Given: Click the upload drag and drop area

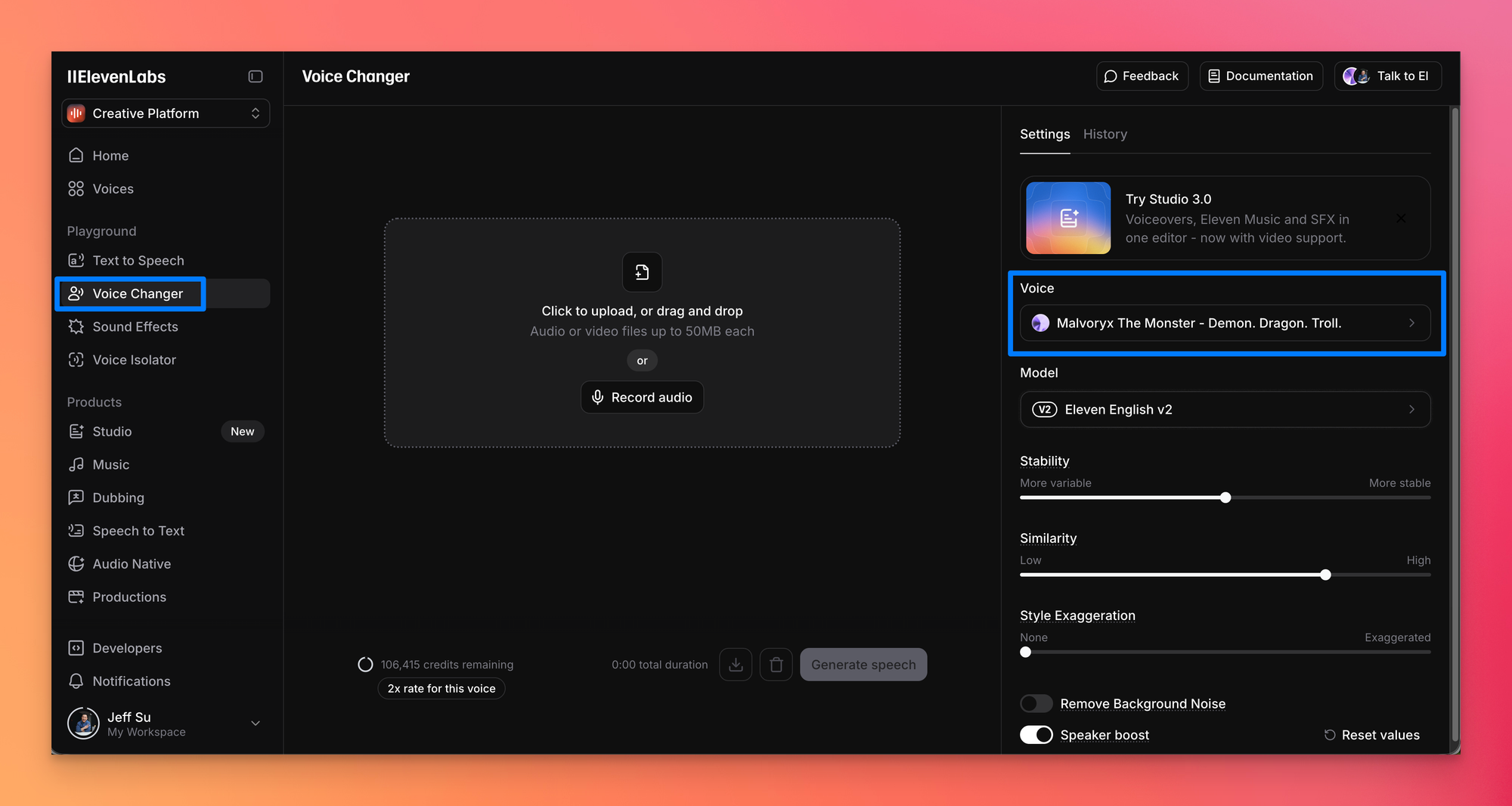Looking at the screenshot, I should (642, 333).
